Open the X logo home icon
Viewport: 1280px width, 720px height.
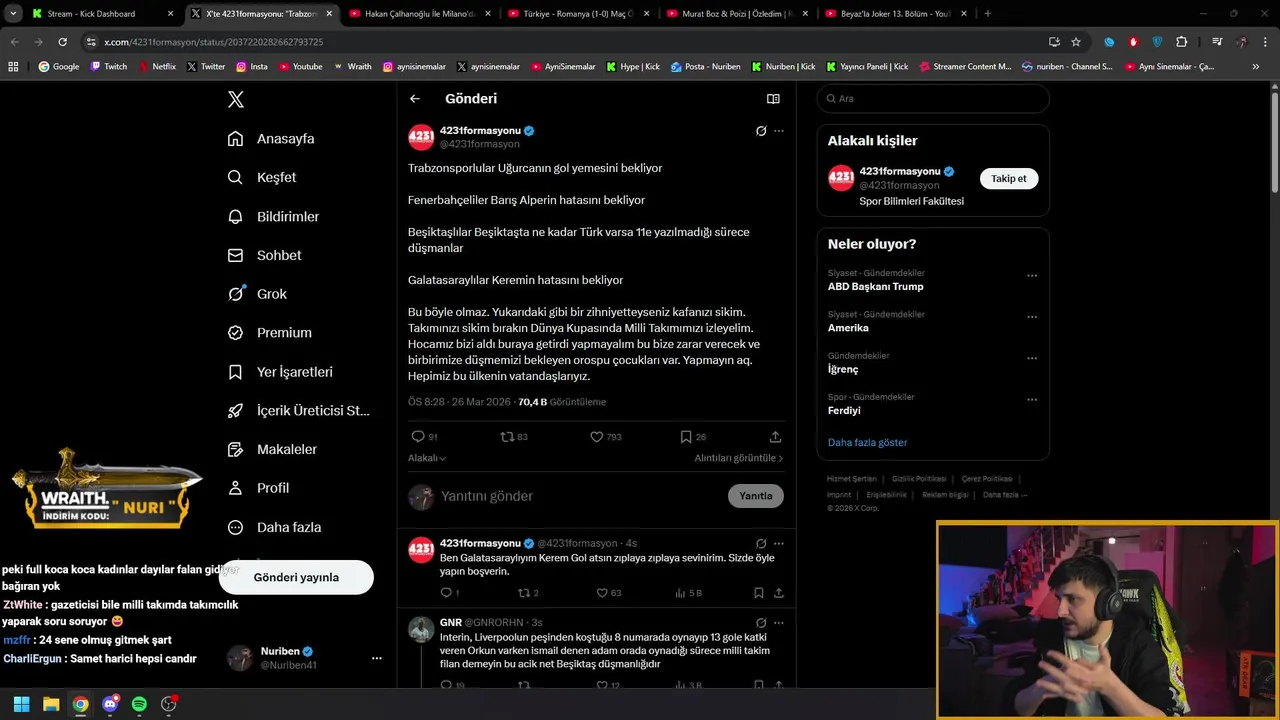pyautogui.click(x=235, y=99)
